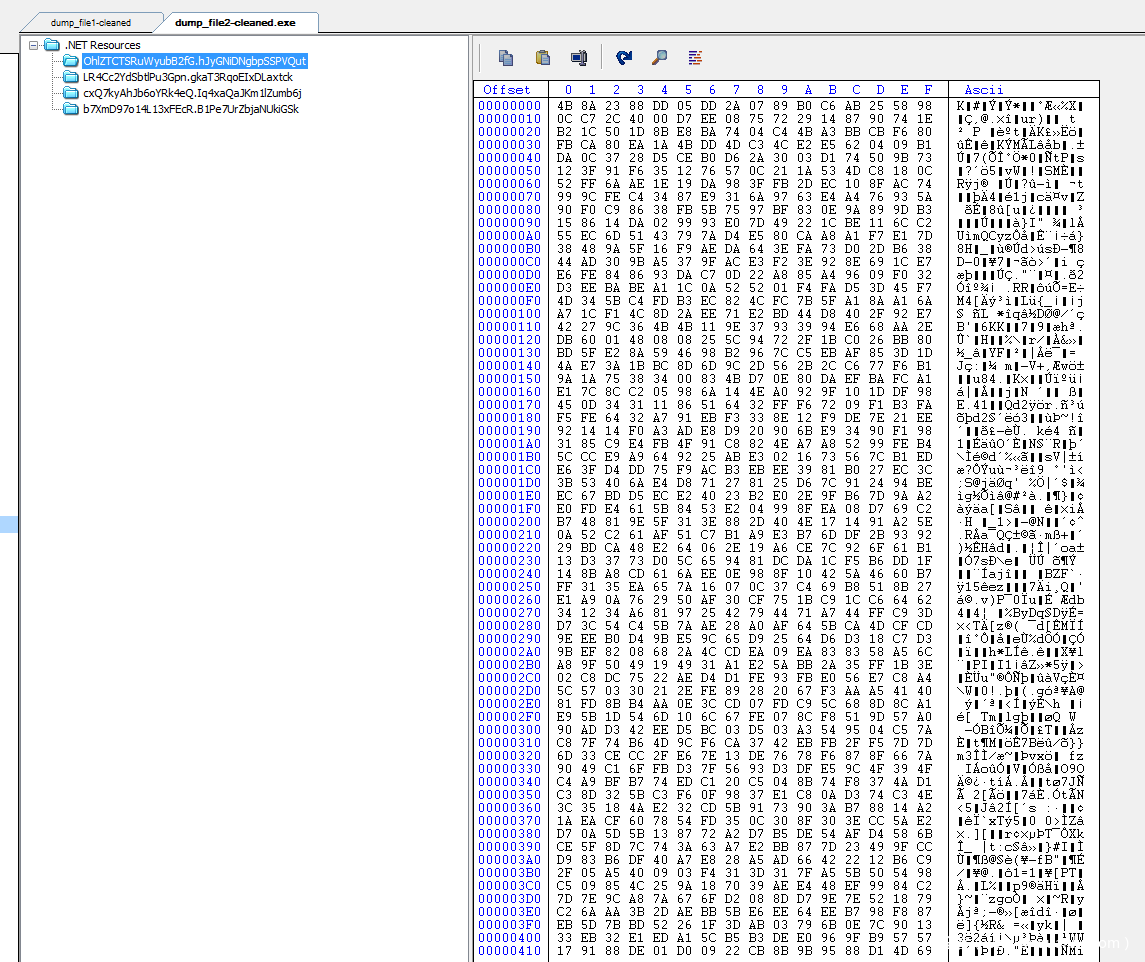Click the Ascii column header

coord(983,90)
